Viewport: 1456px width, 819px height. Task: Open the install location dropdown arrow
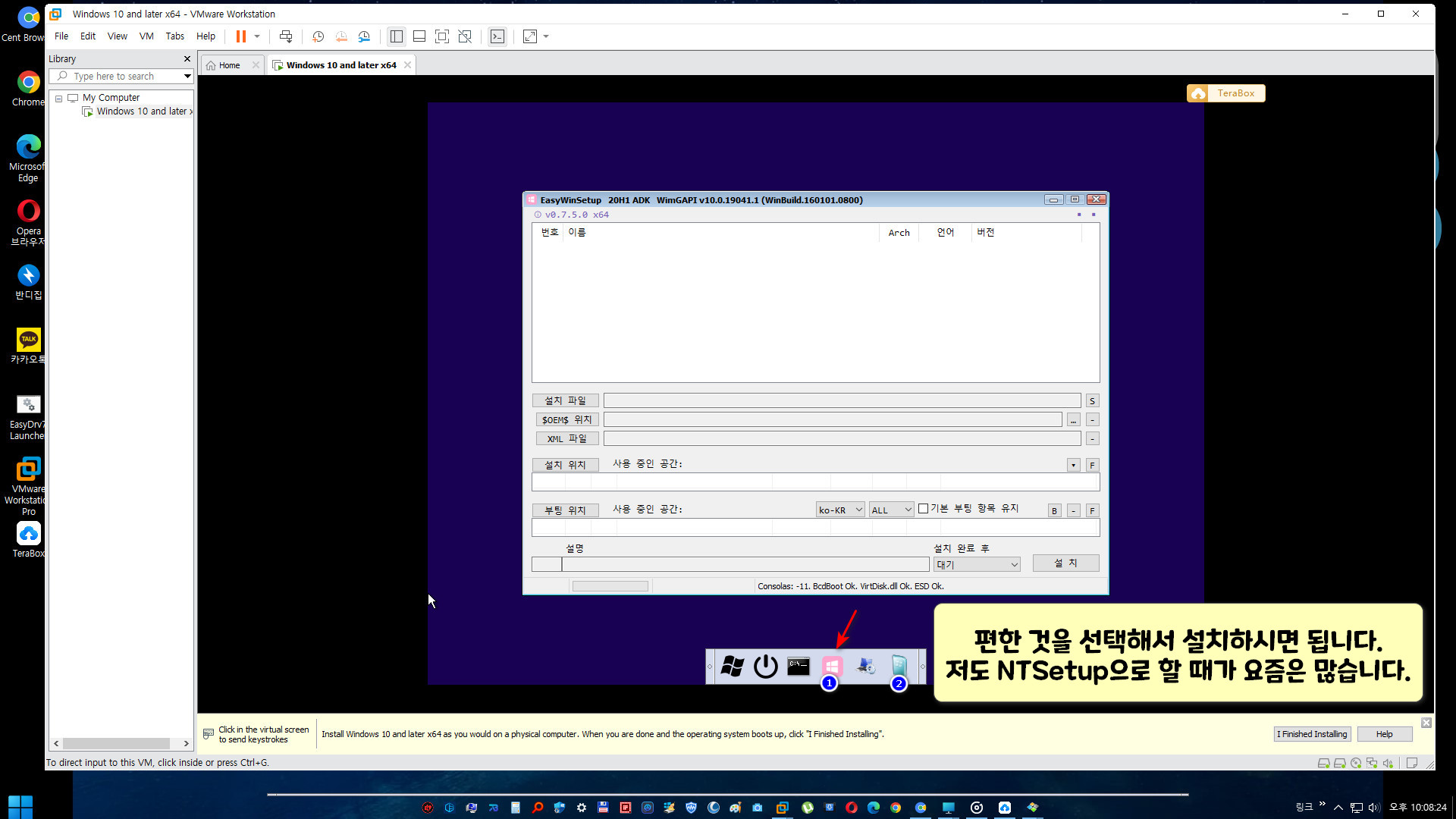tap(1073, 465)
